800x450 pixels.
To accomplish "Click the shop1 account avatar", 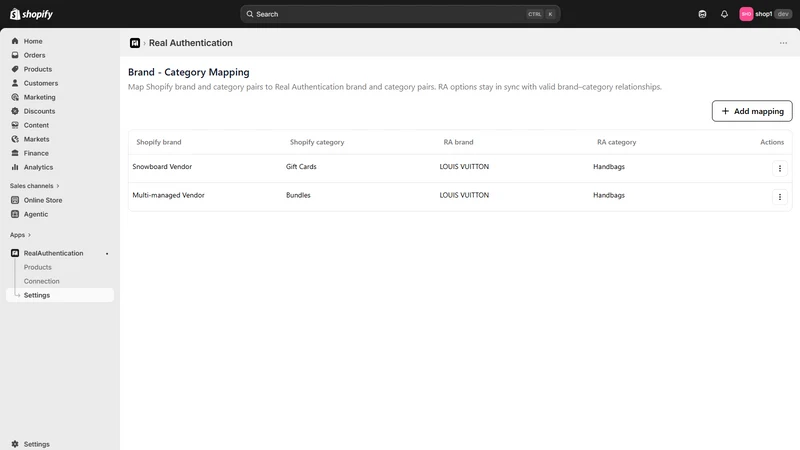I will [746, 14].
